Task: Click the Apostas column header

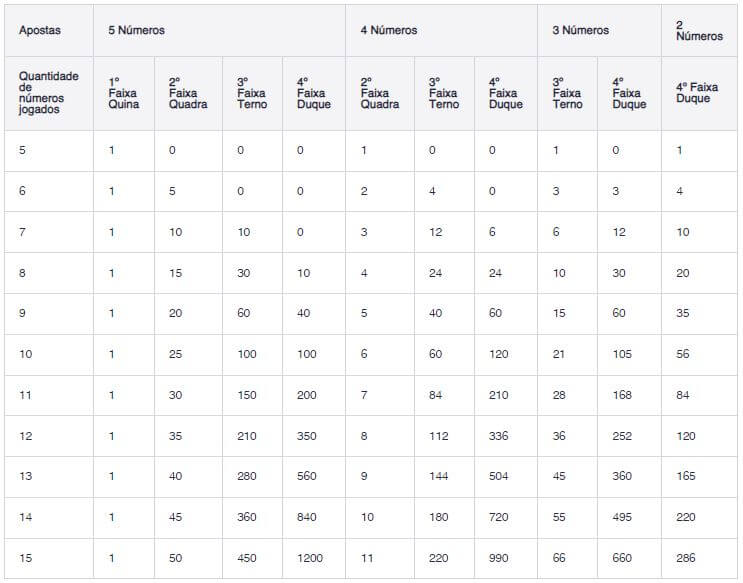Action: pyautogui.click(x=40, y=30)
